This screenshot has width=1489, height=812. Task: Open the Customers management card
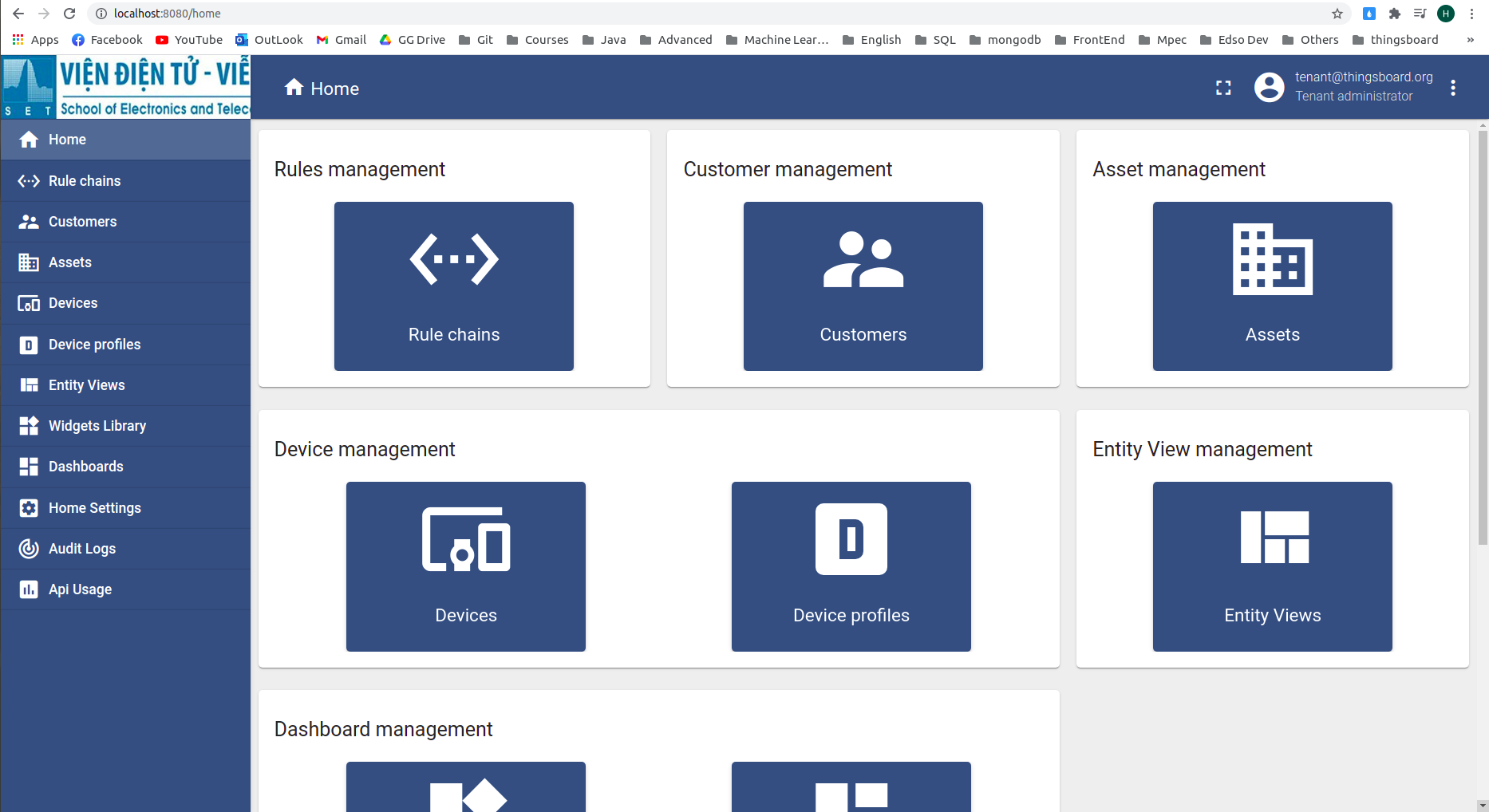point(863,286)
